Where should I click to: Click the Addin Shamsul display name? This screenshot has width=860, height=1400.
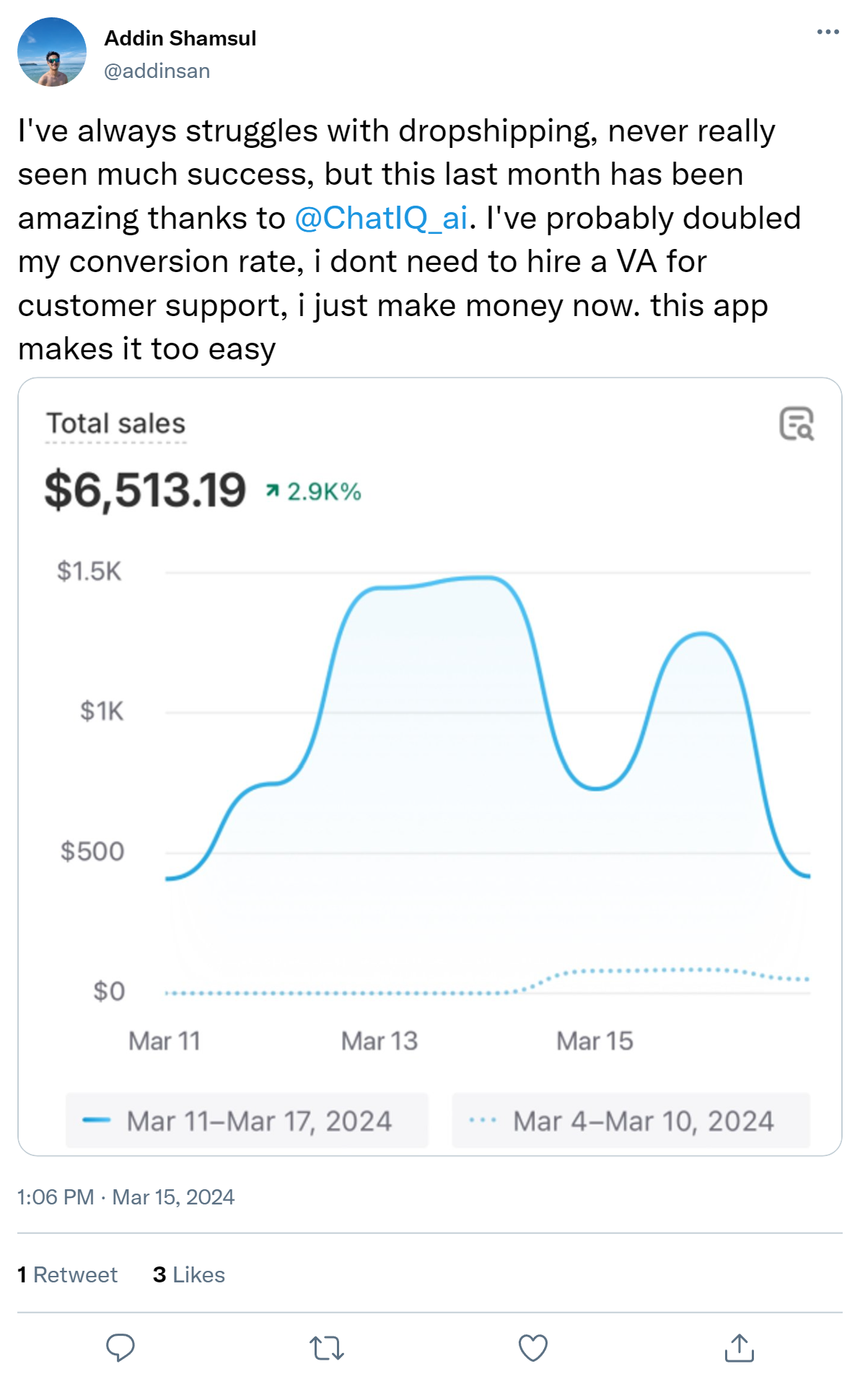[180, 38]
